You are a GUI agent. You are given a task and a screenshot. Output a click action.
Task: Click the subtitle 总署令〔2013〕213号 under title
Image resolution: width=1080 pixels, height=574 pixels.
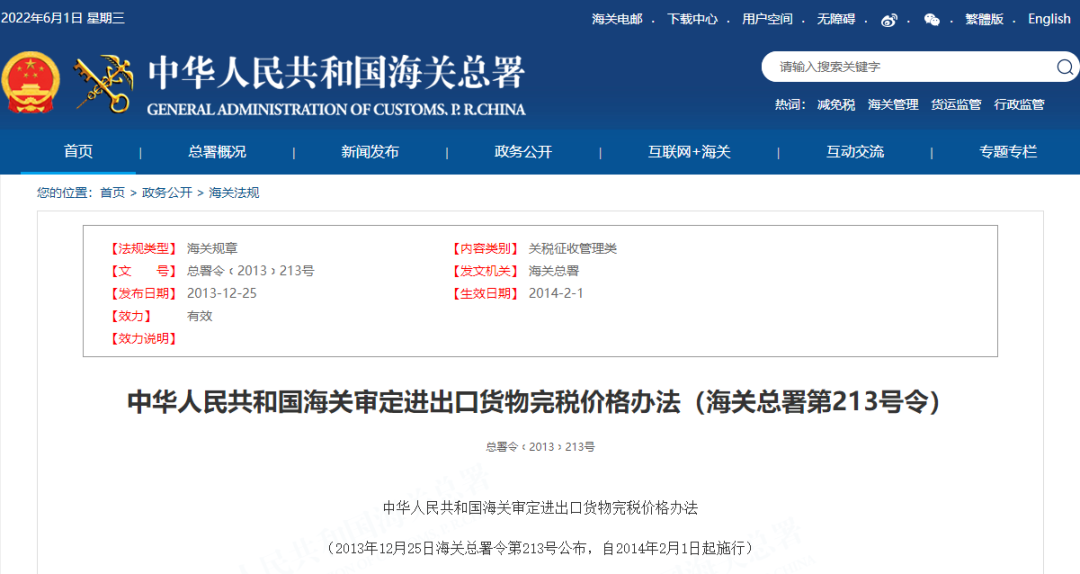tap(540, 447)
